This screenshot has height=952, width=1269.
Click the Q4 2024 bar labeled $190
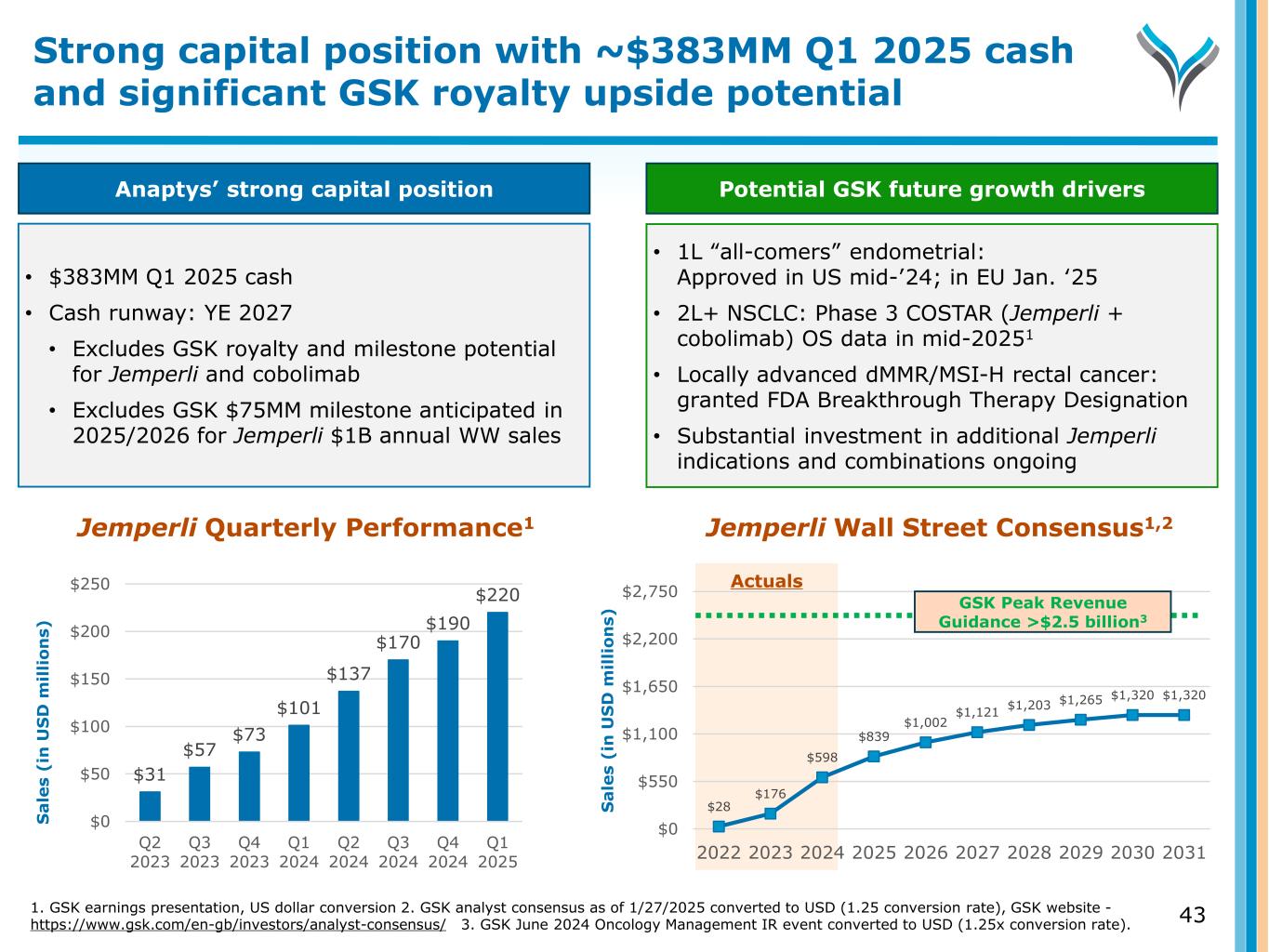448,730
